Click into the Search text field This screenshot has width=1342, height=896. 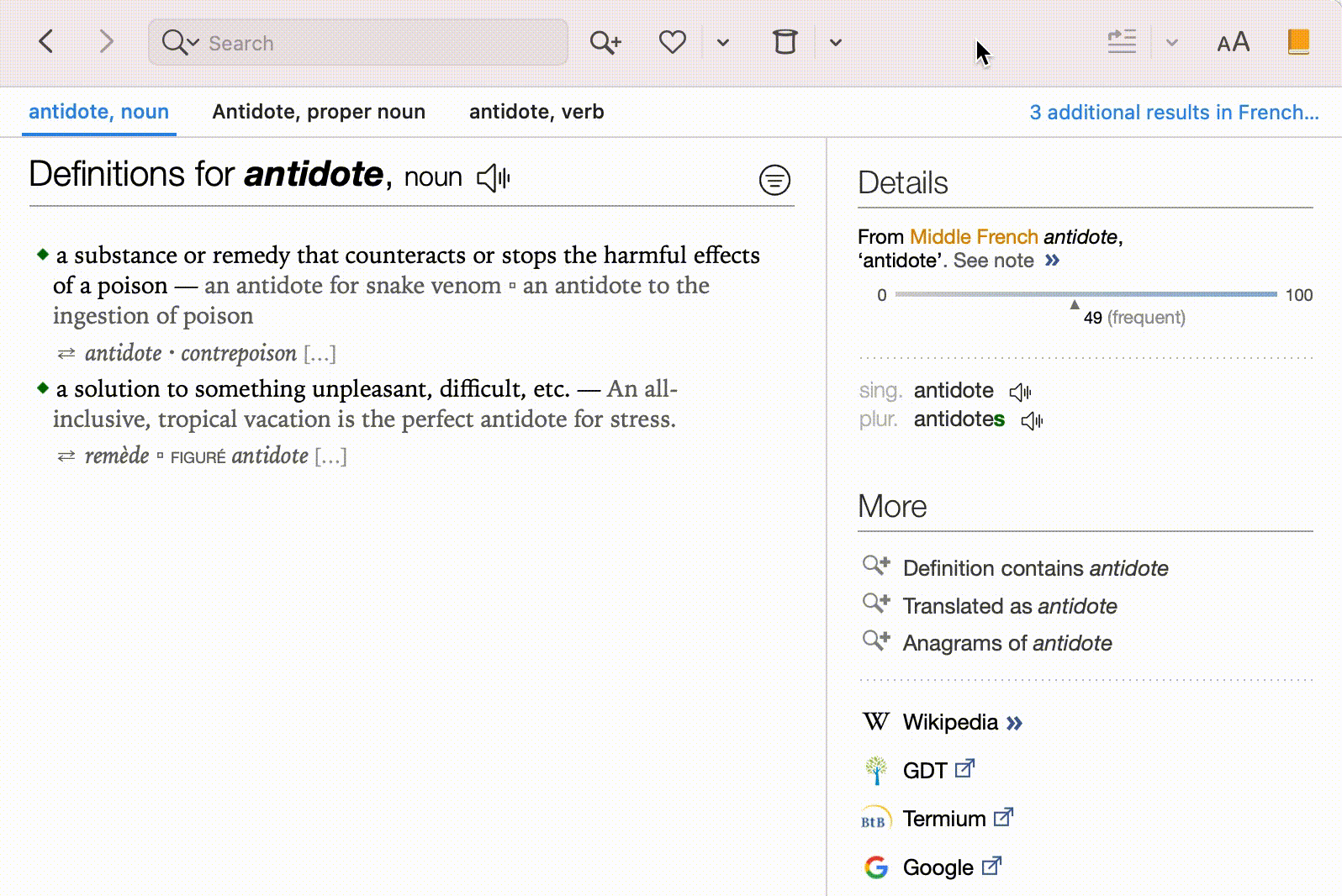point(378,43)
